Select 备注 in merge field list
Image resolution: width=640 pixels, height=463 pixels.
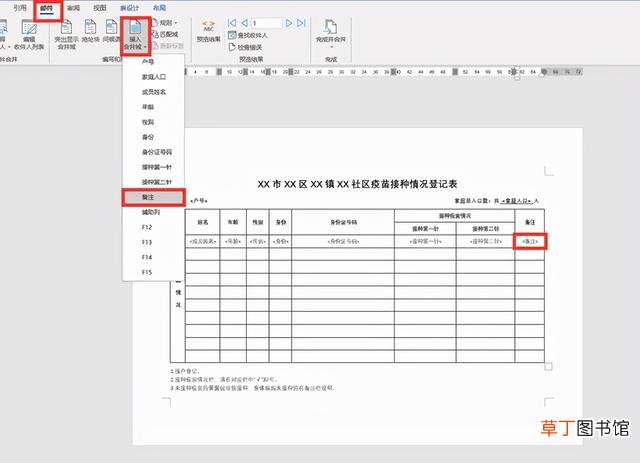tap(153, 197)
